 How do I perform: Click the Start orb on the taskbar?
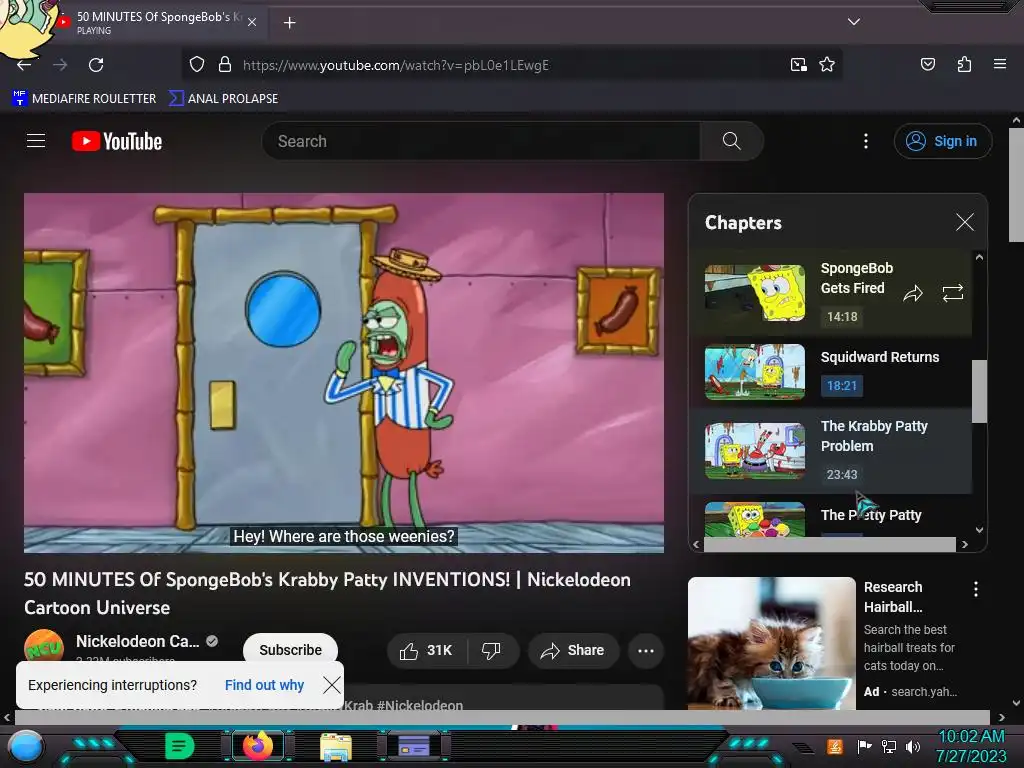[25, 746]
